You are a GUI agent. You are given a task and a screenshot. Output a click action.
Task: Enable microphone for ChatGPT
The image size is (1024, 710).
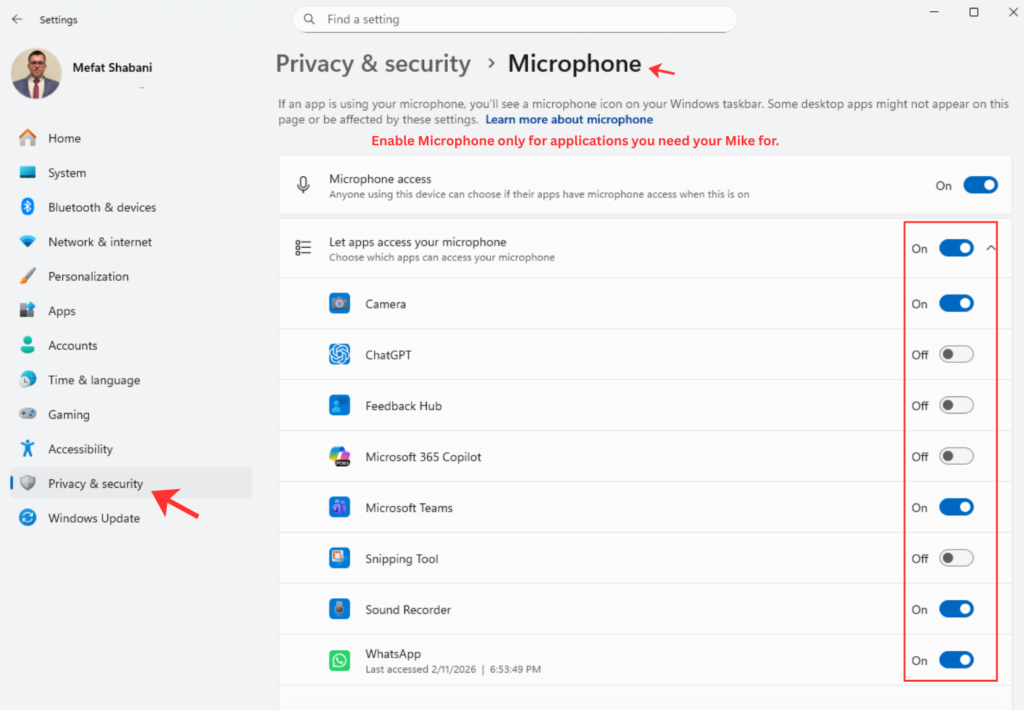coord(955,355)
